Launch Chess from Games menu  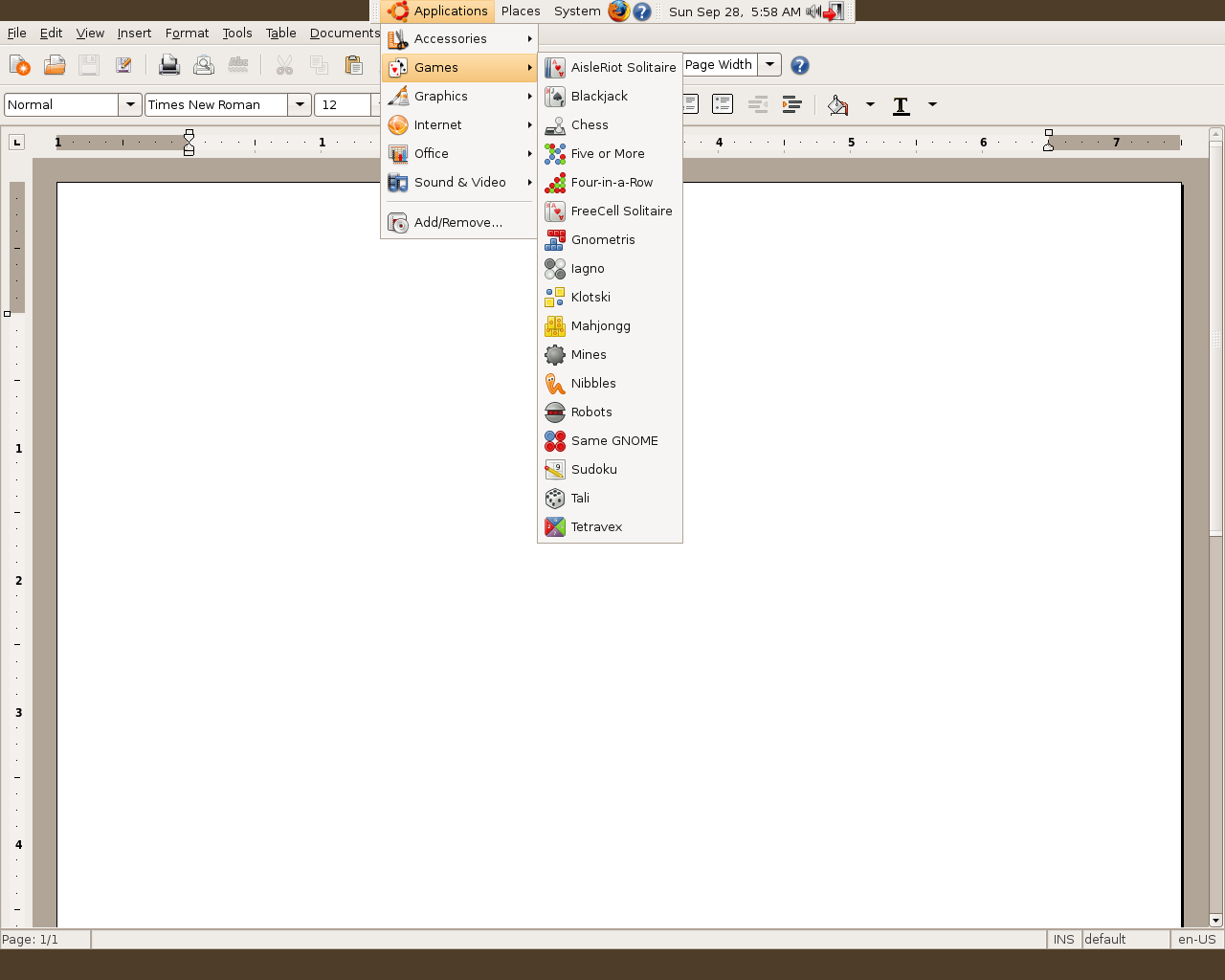[x=610, y=124]
